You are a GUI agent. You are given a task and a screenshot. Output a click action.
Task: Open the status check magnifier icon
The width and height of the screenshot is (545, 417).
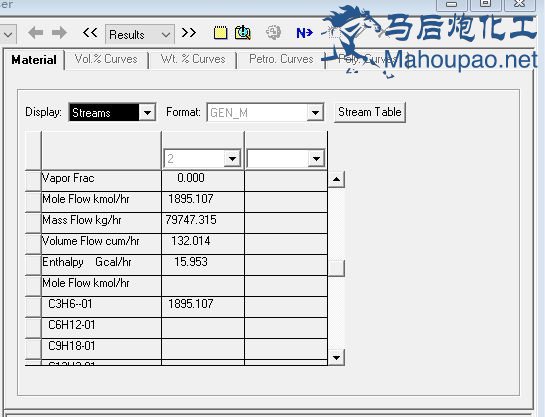tap(243, 33)
